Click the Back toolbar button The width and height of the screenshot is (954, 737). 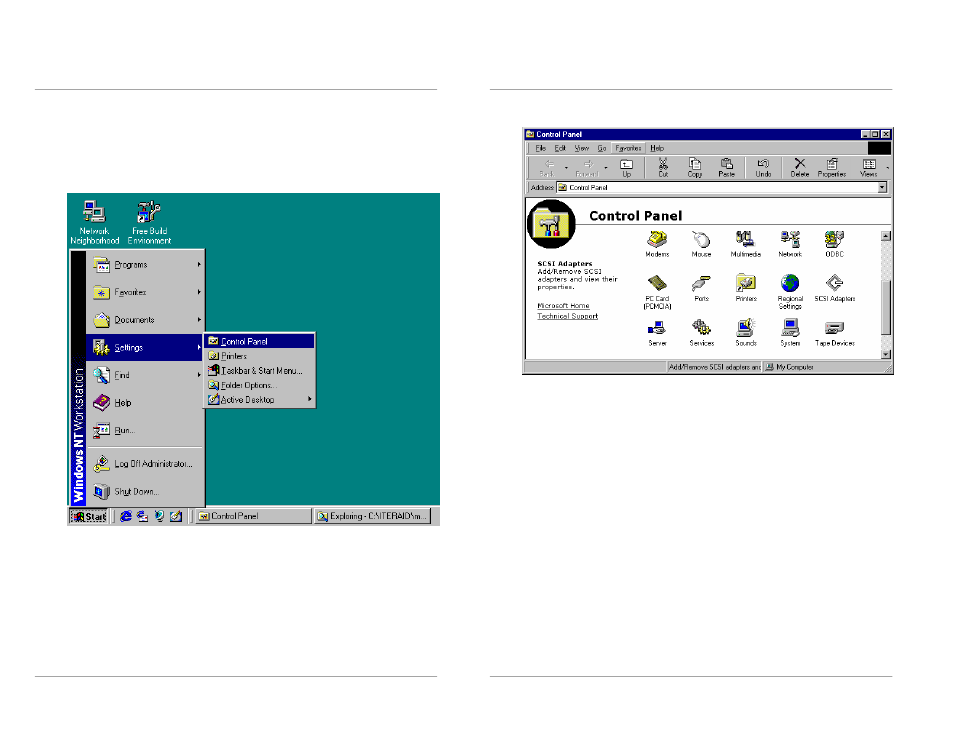548,168
